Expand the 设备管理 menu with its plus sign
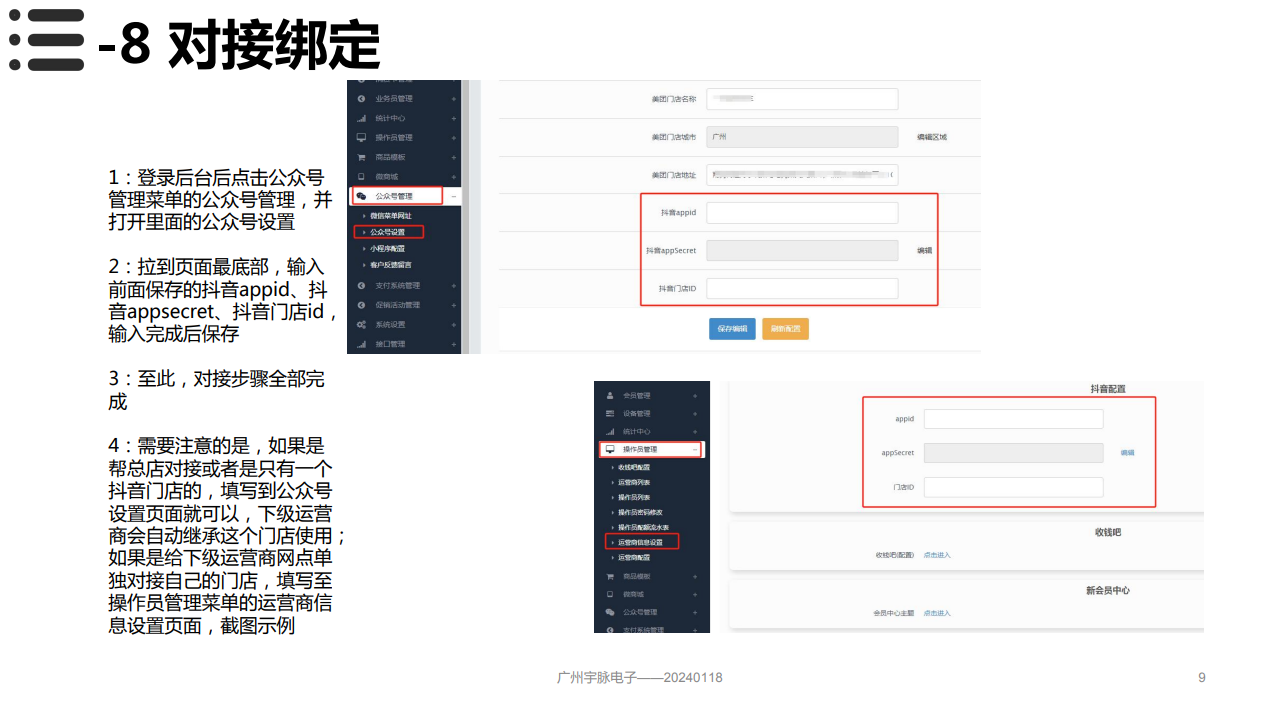 [x=695, y=414]
